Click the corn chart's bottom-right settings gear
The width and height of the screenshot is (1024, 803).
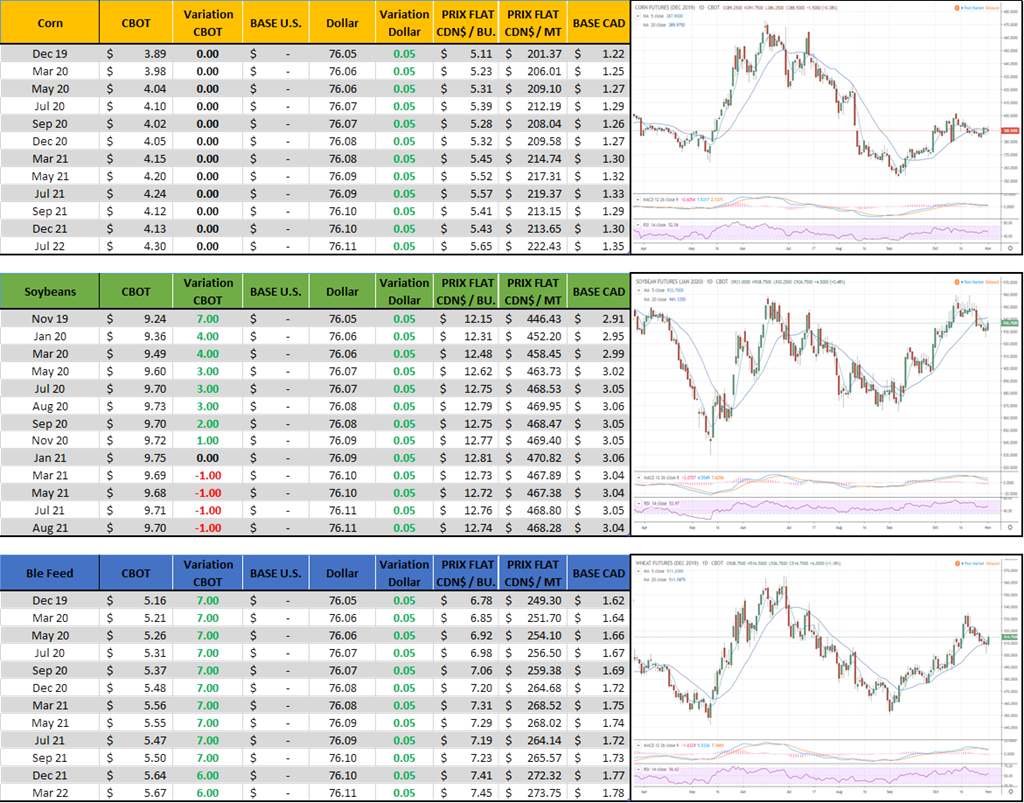pyautogui.click(x=1009, y=246)
